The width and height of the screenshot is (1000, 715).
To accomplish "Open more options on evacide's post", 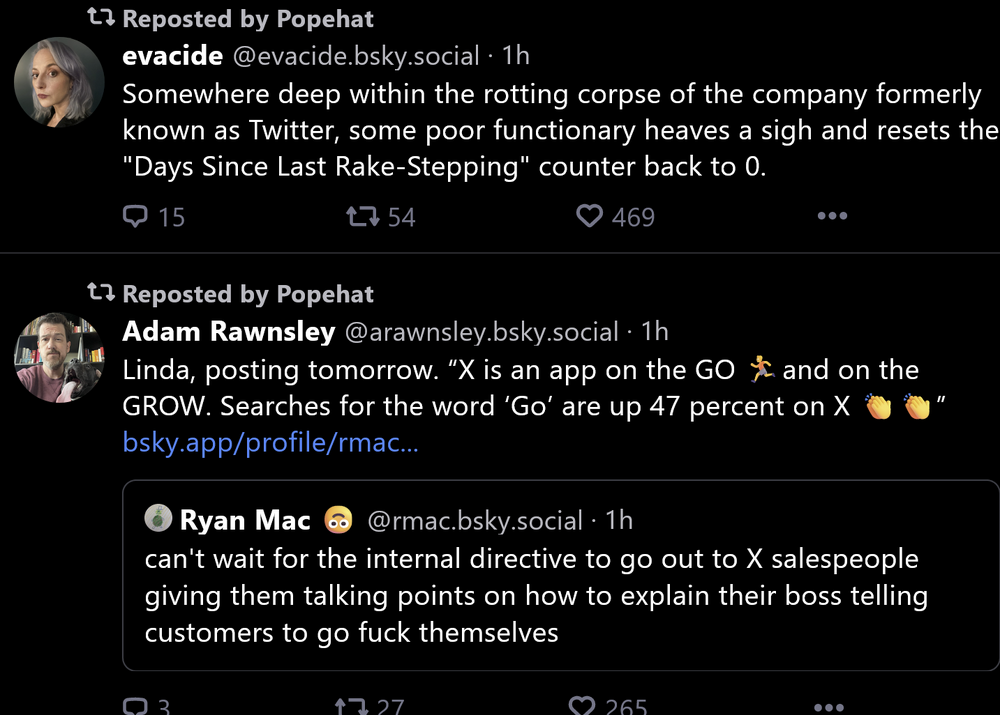I will coord(832,216).
